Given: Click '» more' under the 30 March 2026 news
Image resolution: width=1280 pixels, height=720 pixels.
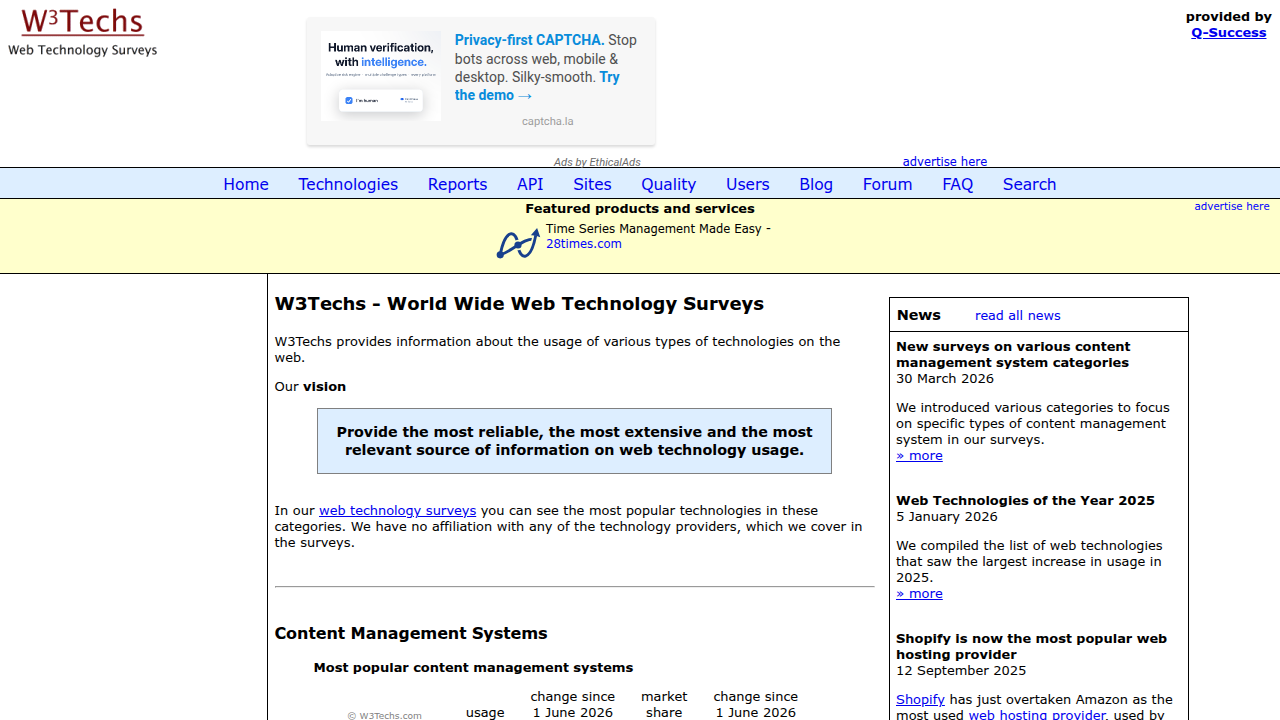Looking at the screenshot, I should 919,456.
